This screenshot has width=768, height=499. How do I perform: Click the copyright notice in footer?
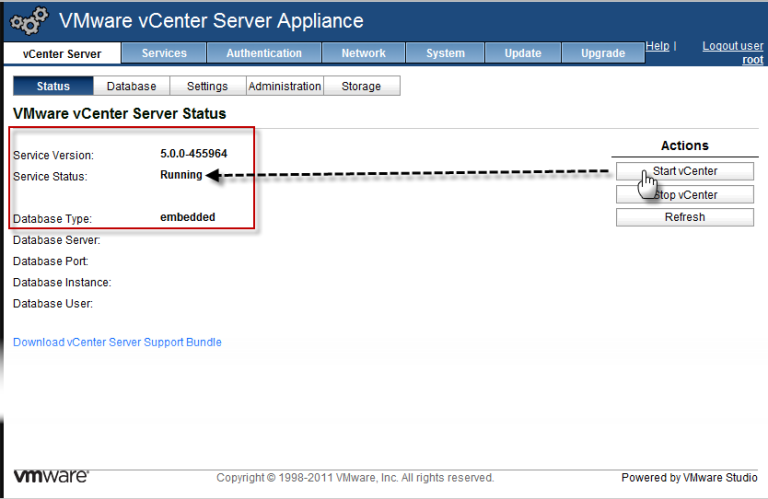[x=355, y=477]
